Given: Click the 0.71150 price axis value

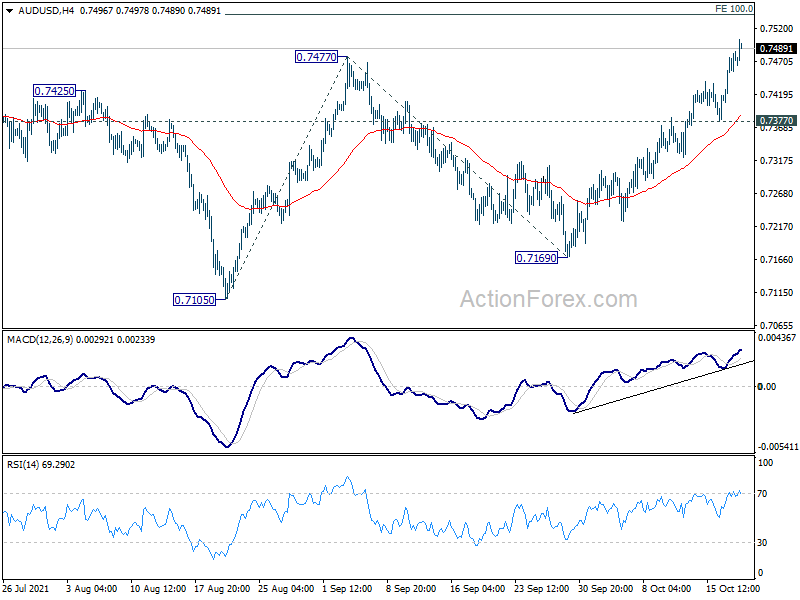Looking at the screenshot, I should [777, 292].
